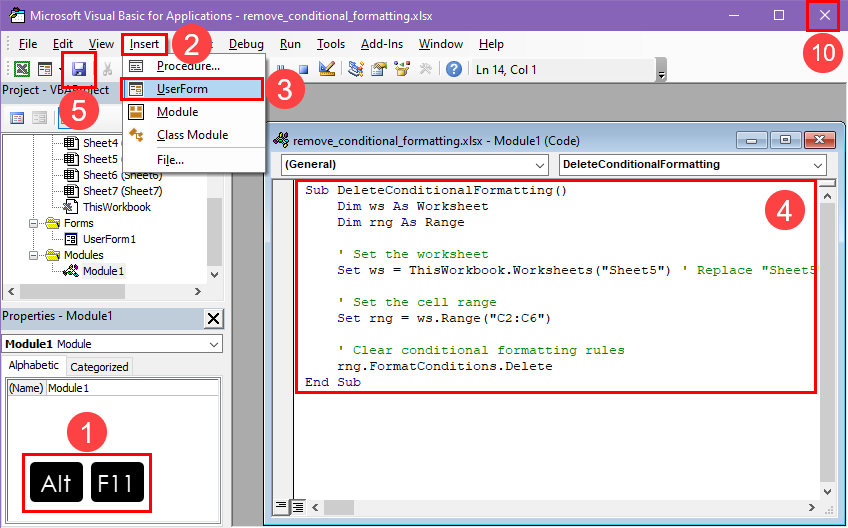Image resolution: width=848 pixels, height=528 pixels.
Task: Collapse the Forms folder node
Action: coord(34,223)
